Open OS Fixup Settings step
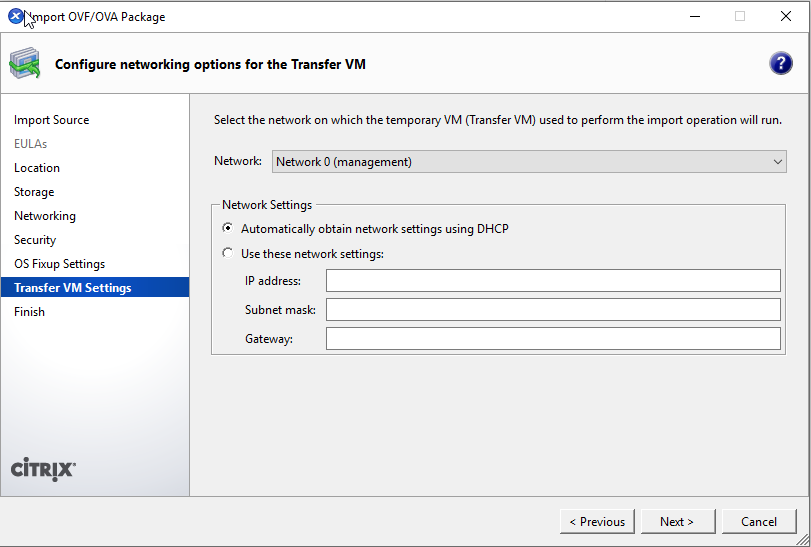Image resolution: width=811 pixels, height=547 pixels. tap(59, 264)
